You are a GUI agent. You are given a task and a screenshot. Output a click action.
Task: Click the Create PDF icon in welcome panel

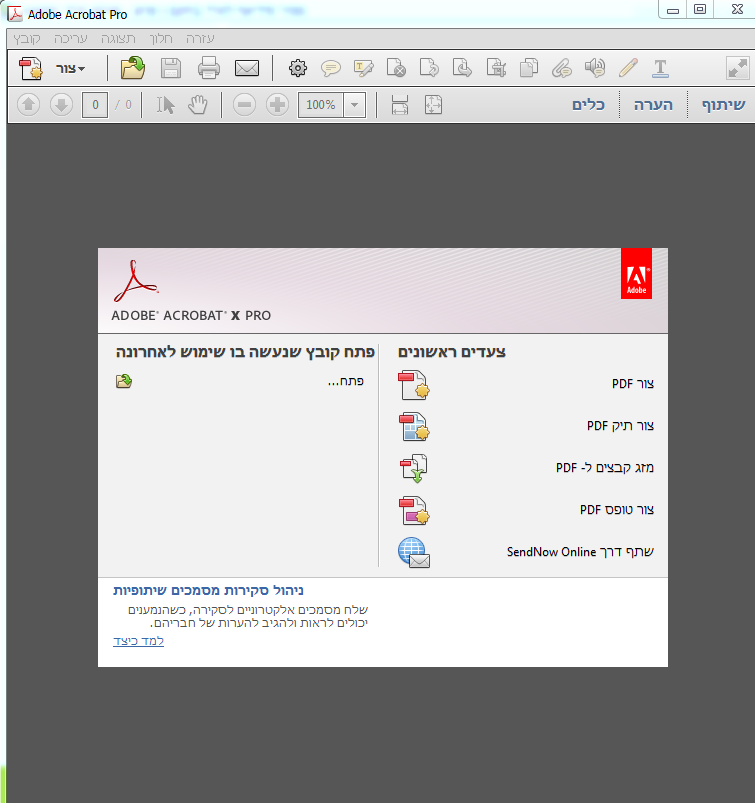click(x=414, y=385)
